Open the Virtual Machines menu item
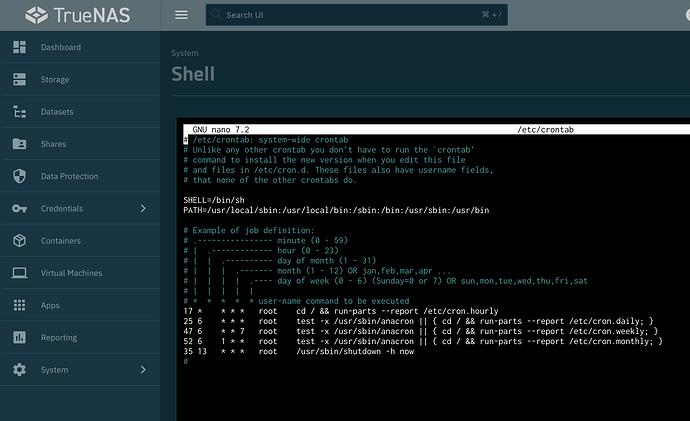Image resolution: width=690 pixels, height=421 pixels. (80, 273)
